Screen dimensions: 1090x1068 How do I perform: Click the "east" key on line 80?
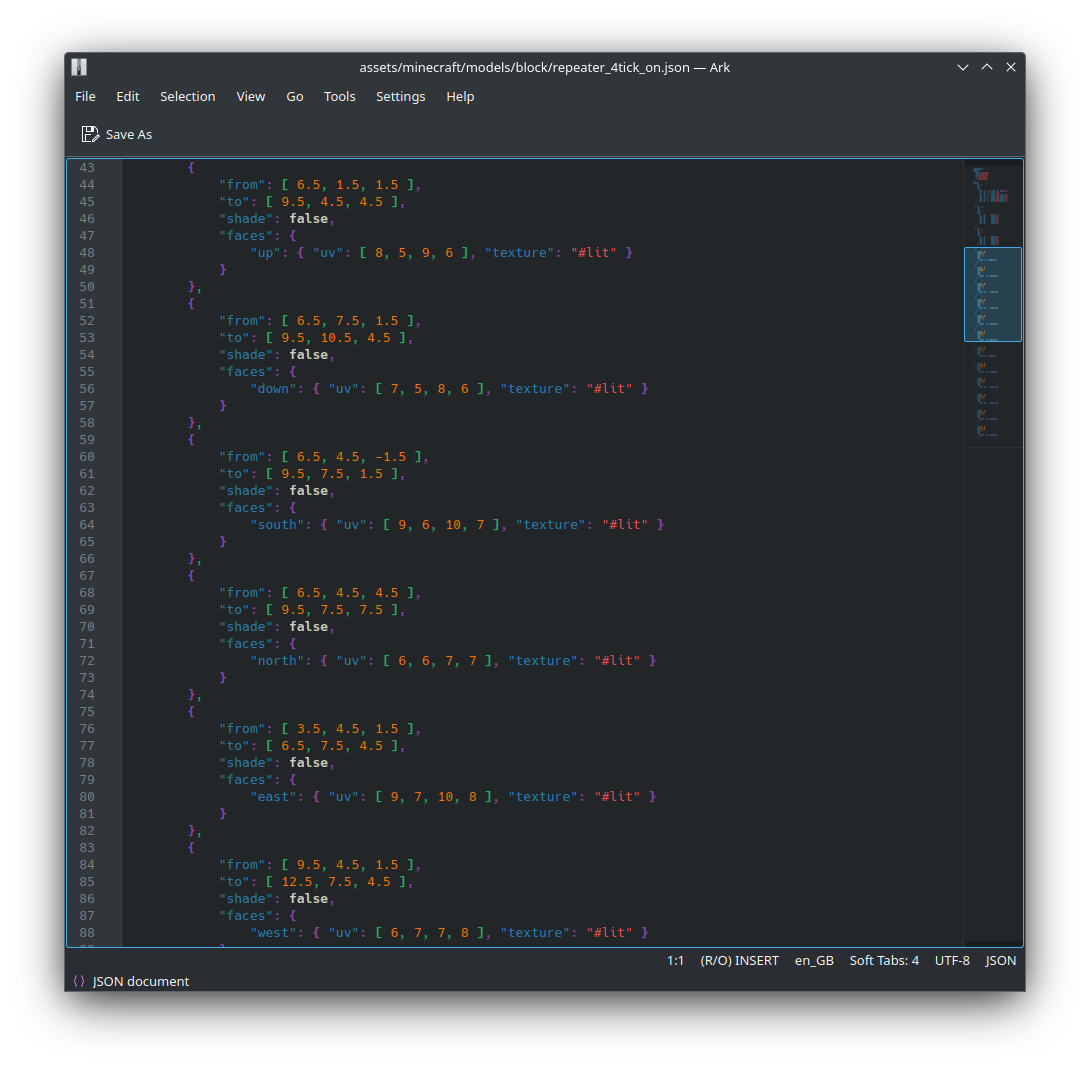coord(273,797)
